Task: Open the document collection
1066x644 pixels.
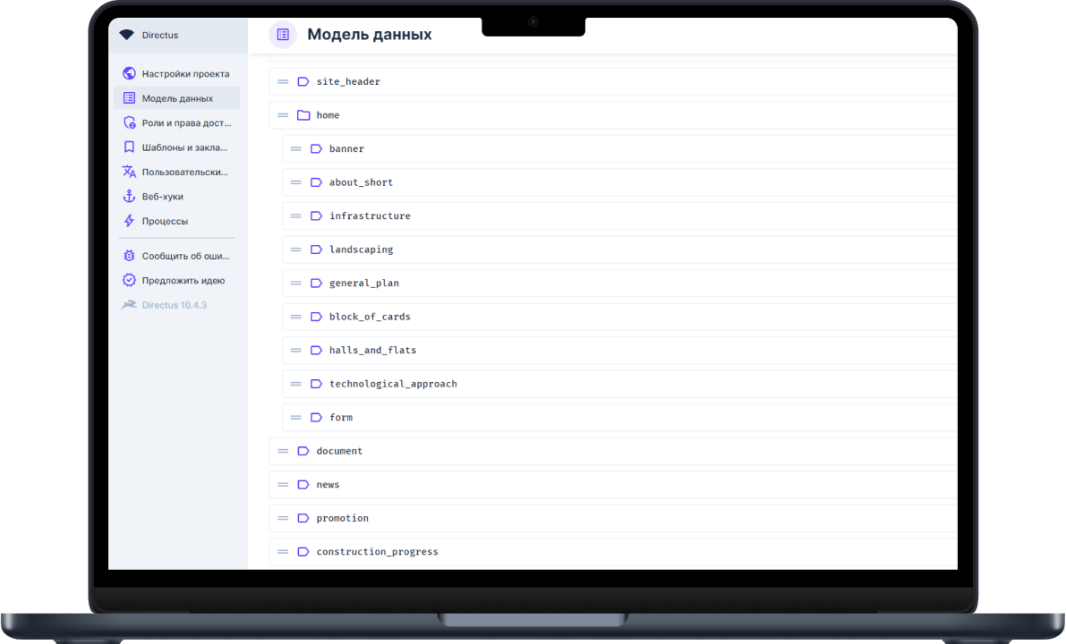Action: pos(613,451)
